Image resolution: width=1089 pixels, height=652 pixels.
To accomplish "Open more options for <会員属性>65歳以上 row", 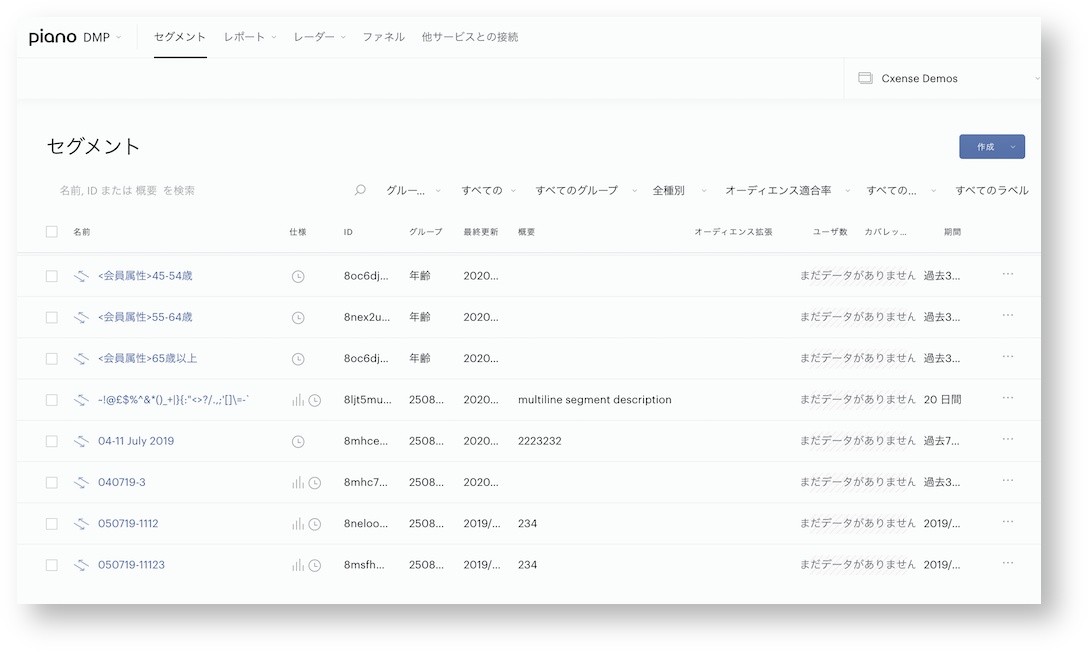I will [1008, 357].
